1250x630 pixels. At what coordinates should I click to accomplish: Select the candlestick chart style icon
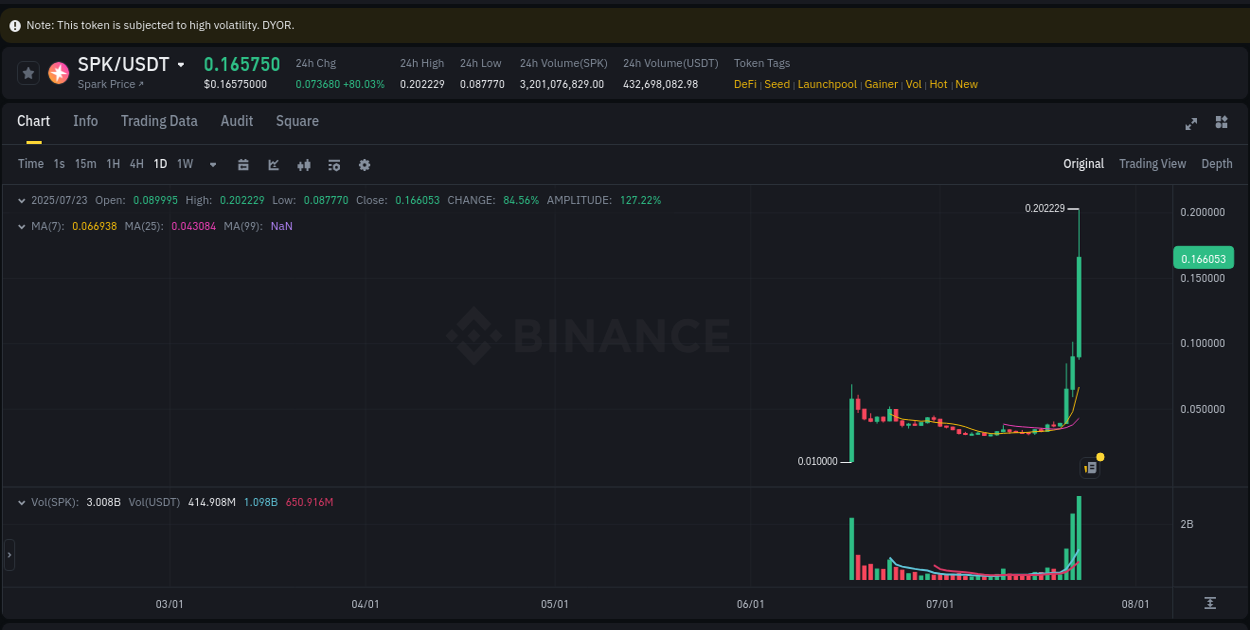[x=304, y=164]
